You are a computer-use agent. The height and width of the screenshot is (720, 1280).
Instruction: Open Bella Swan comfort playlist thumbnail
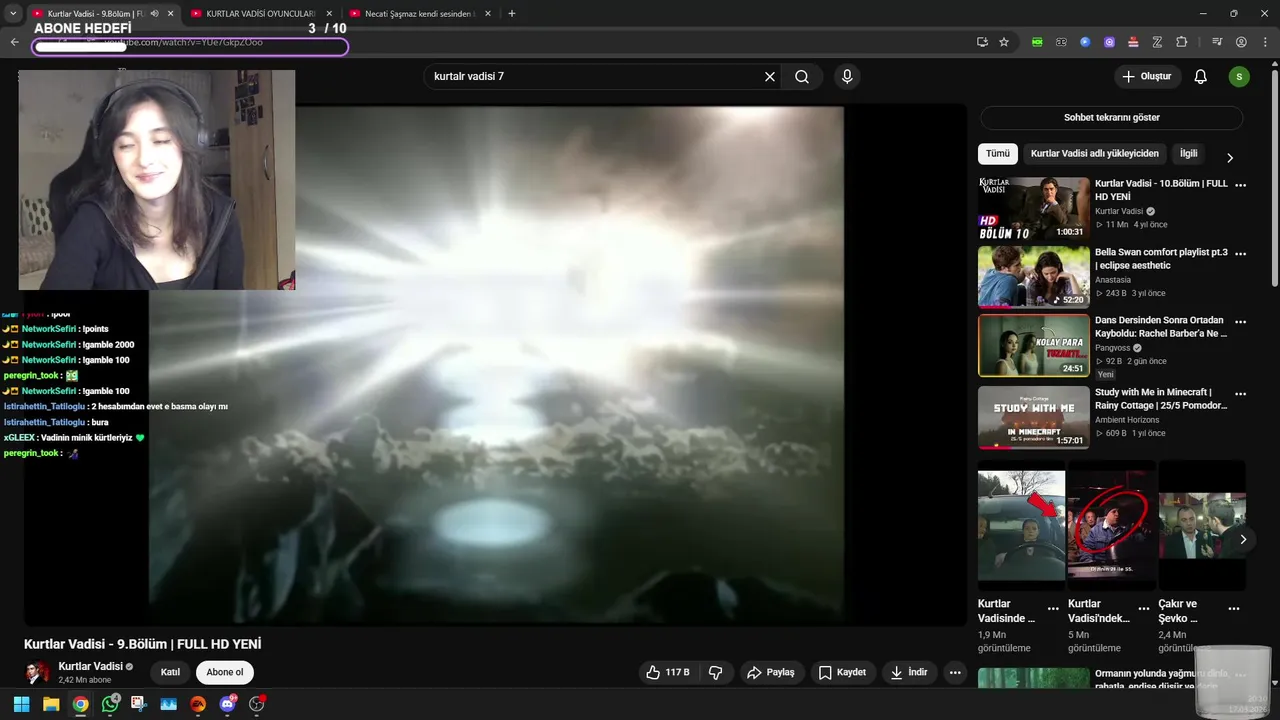(x=1034, y=277)
